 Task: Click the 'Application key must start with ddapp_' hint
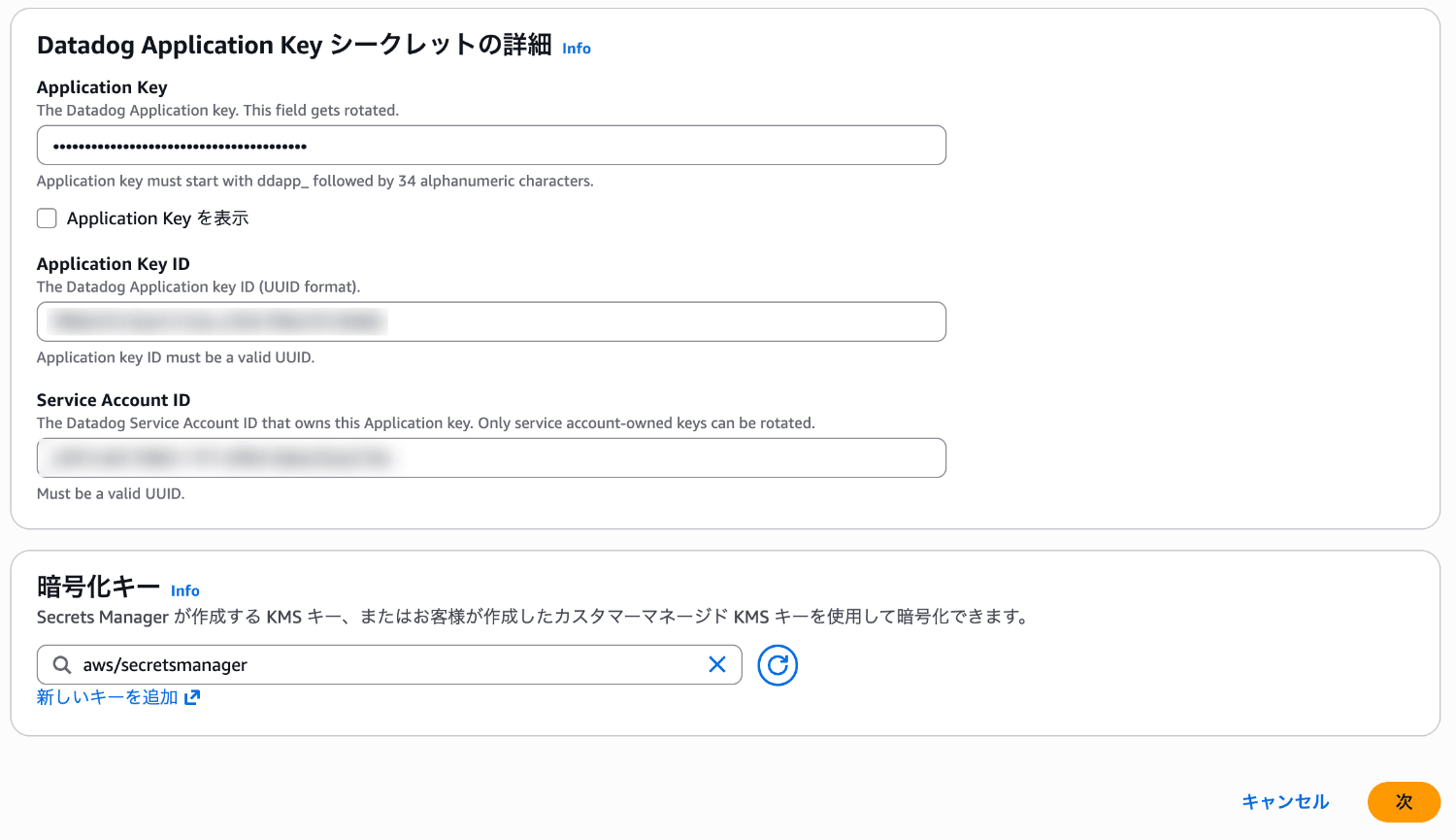pyautogui.click(x=315, y=181)
